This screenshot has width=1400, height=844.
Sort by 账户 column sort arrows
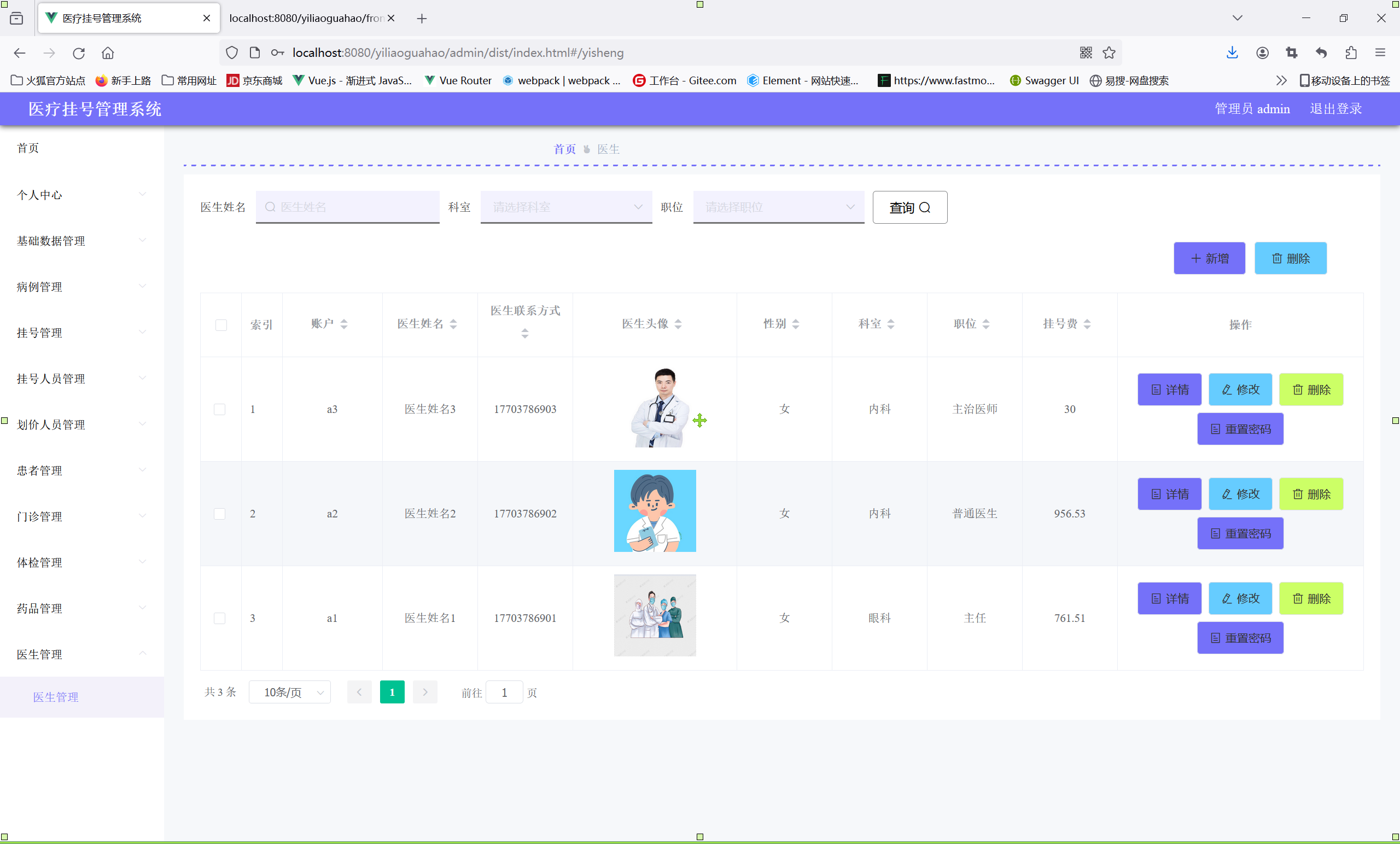(x=344, y=324)
